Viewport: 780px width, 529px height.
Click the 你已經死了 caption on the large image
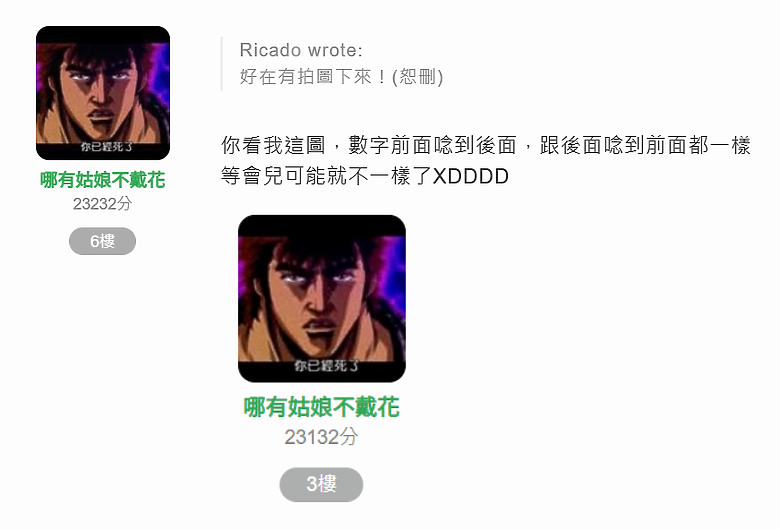(x=326, y=366)
